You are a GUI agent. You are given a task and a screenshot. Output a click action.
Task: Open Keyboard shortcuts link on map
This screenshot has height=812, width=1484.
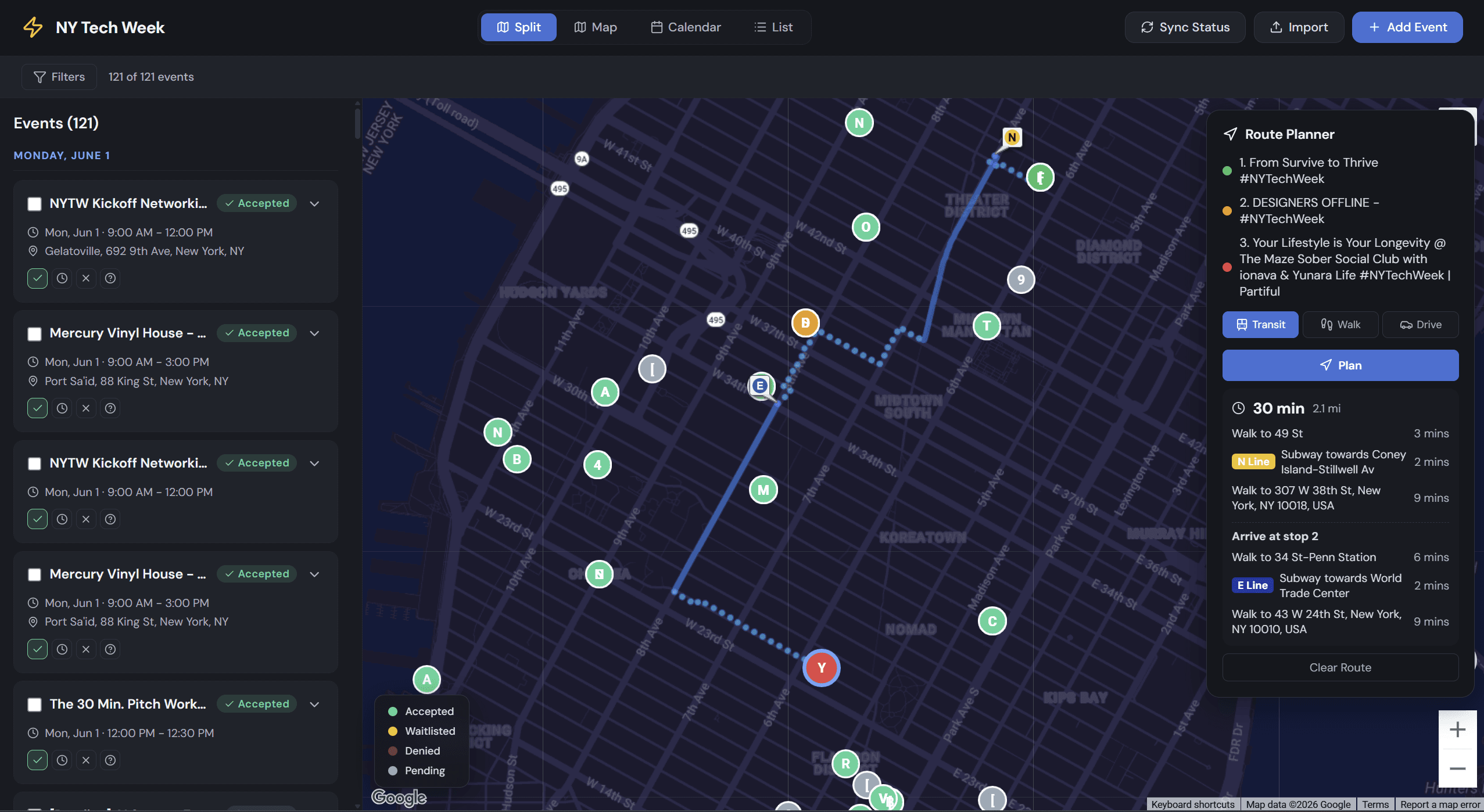[1193, 804]
